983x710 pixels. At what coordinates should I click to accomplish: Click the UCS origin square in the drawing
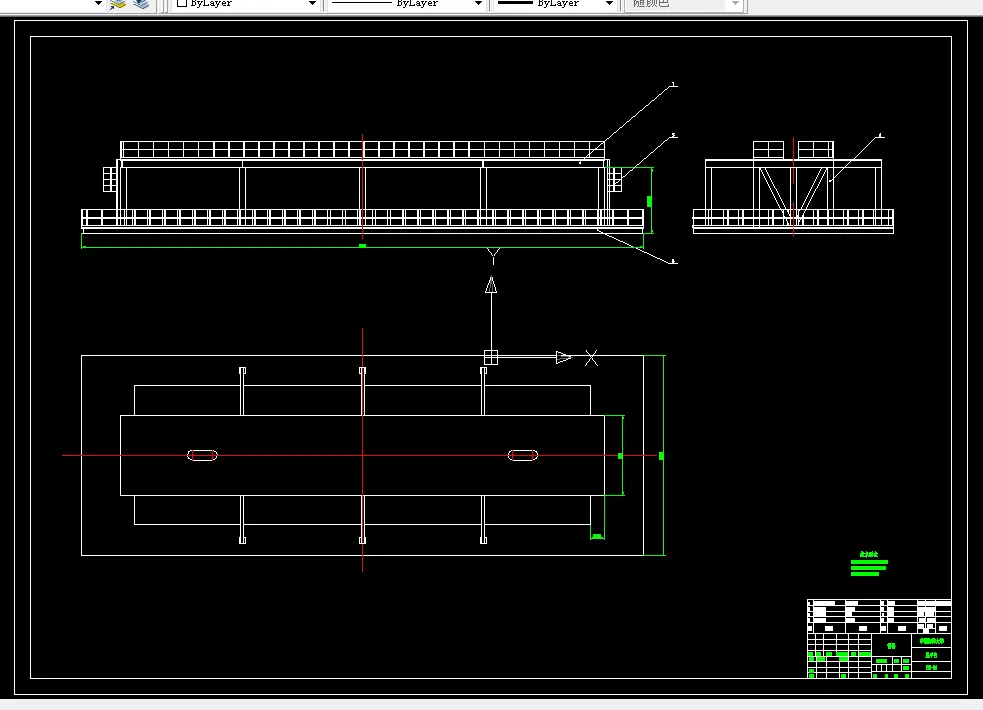(x=491, y=357)
